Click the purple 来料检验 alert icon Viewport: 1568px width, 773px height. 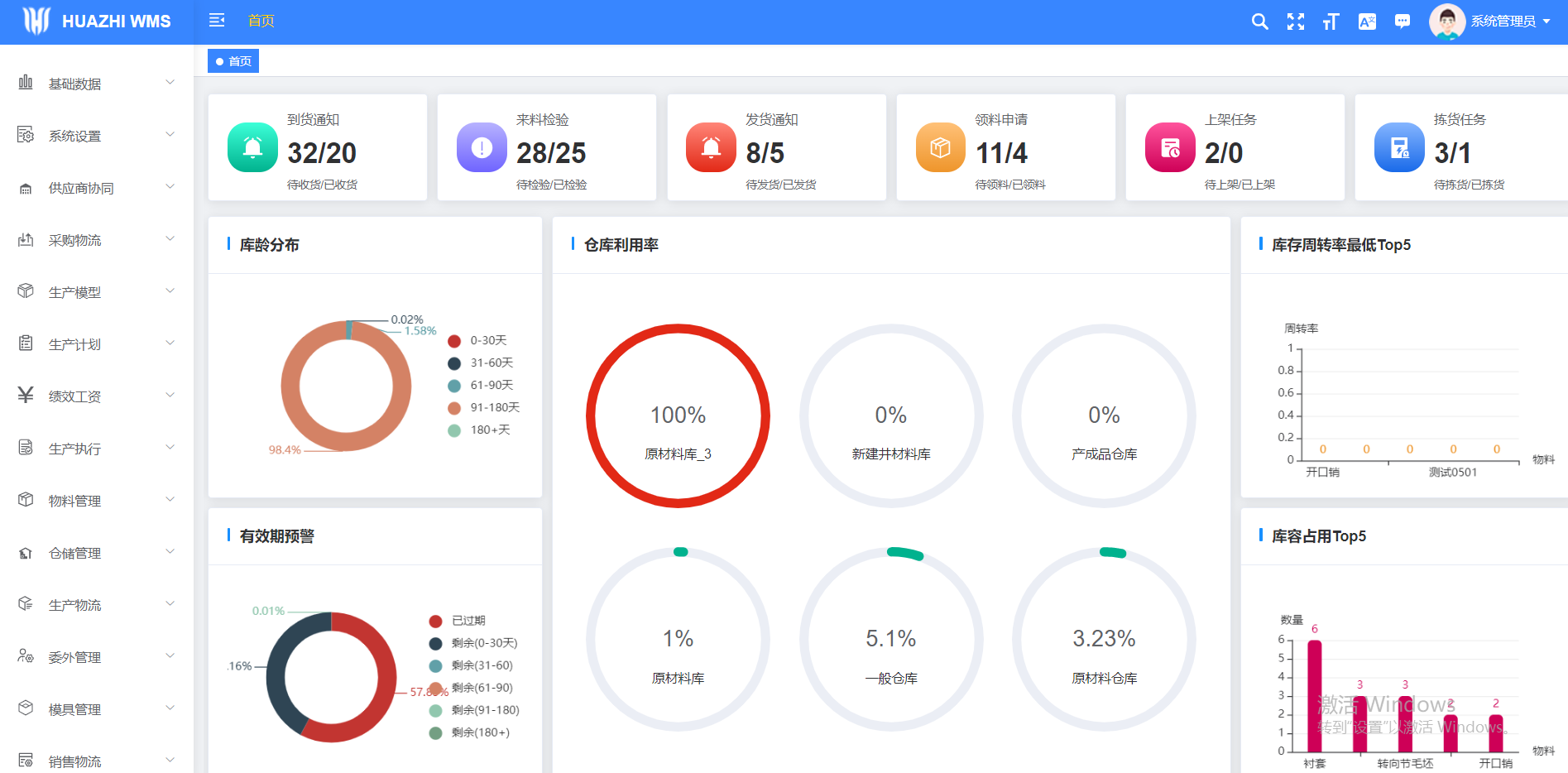pyautogui.click(x=482, y=147)
